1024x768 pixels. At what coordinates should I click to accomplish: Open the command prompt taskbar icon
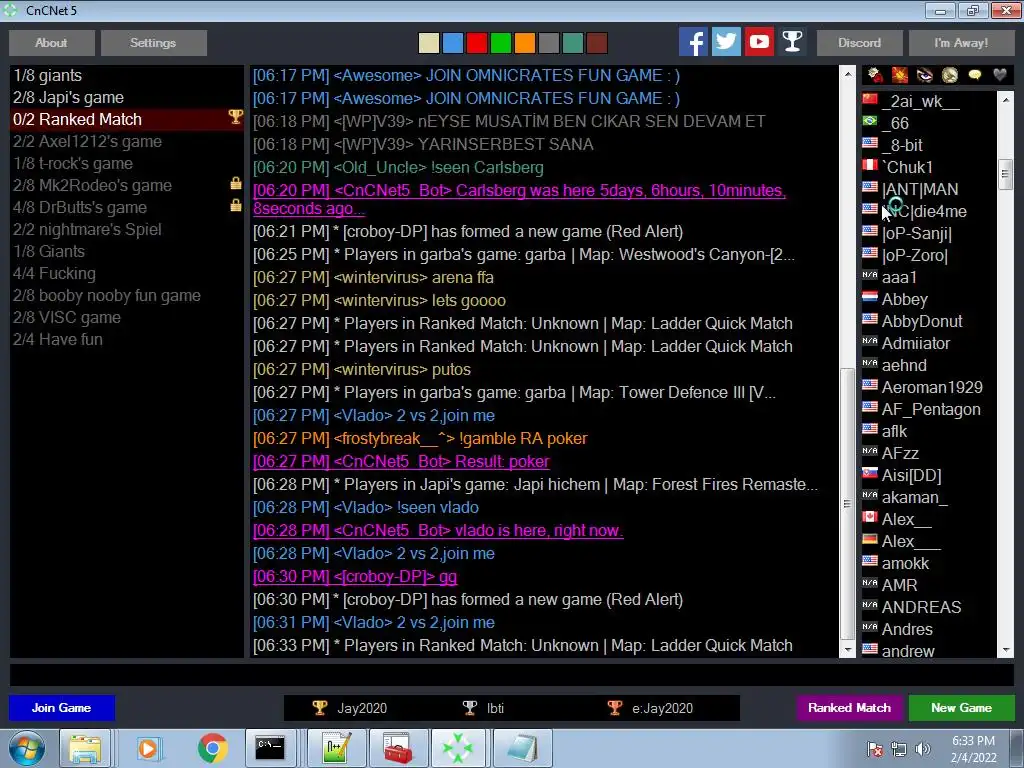pyautogui.click(x=270, y=748)
